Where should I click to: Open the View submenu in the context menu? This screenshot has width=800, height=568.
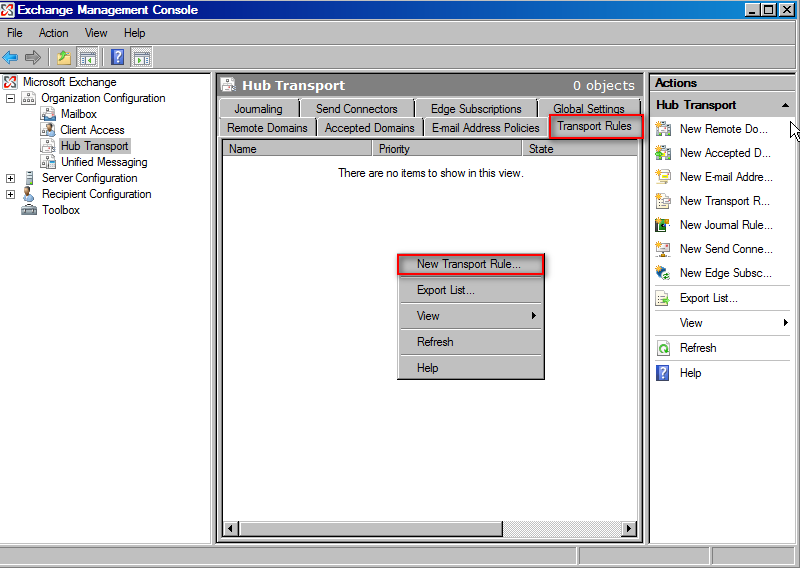click(470, 316)
